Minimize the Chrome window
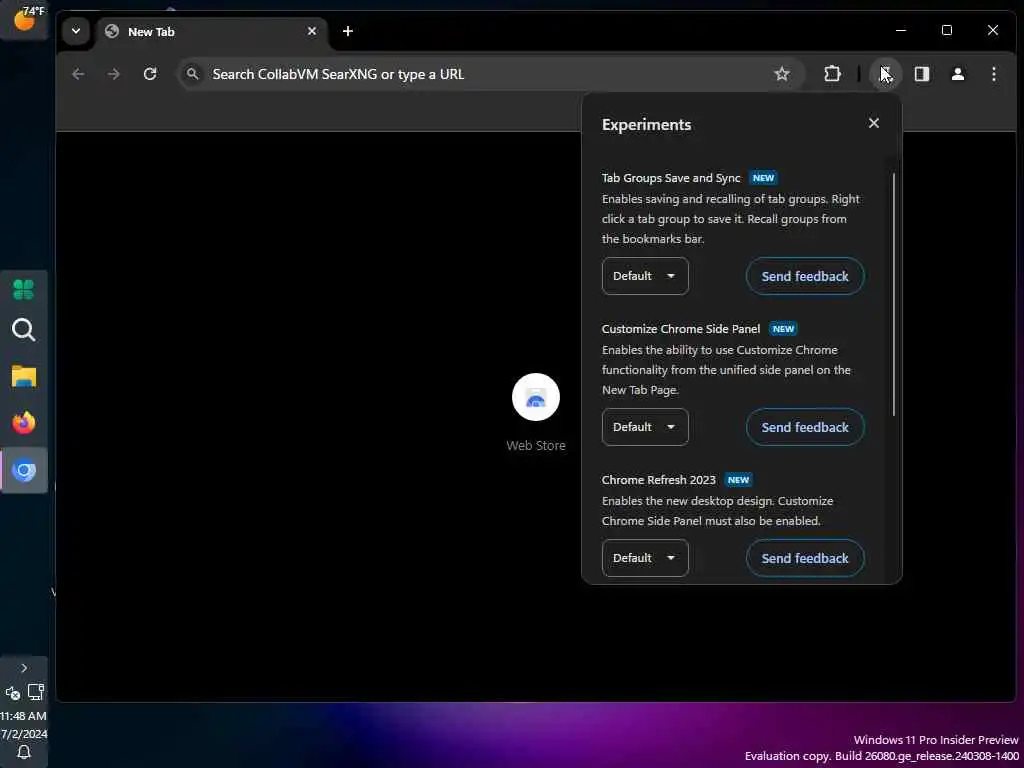The height and width of the screenshot is (768, 1024). (901, 30)
